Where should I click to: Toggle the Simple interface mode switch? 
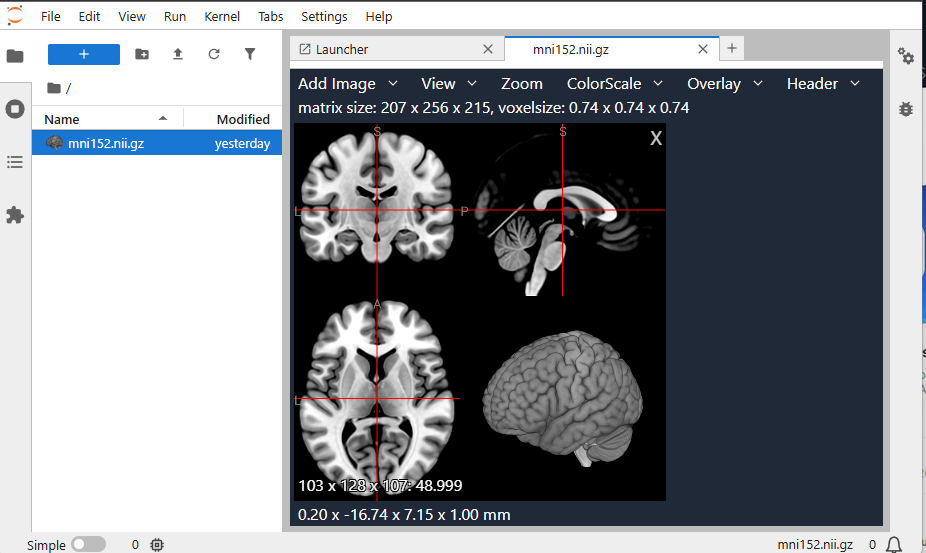[x=88, y=545]
